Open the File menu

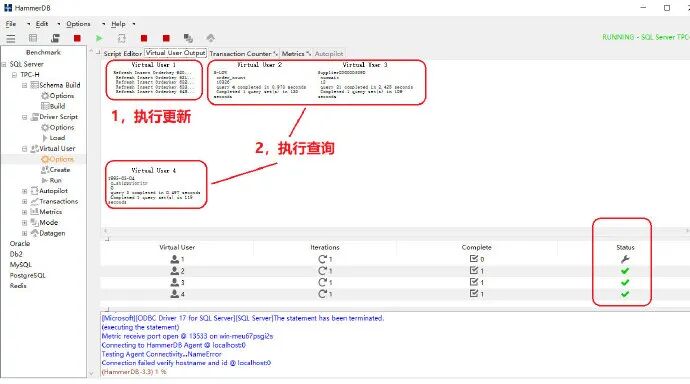(11, 24)
